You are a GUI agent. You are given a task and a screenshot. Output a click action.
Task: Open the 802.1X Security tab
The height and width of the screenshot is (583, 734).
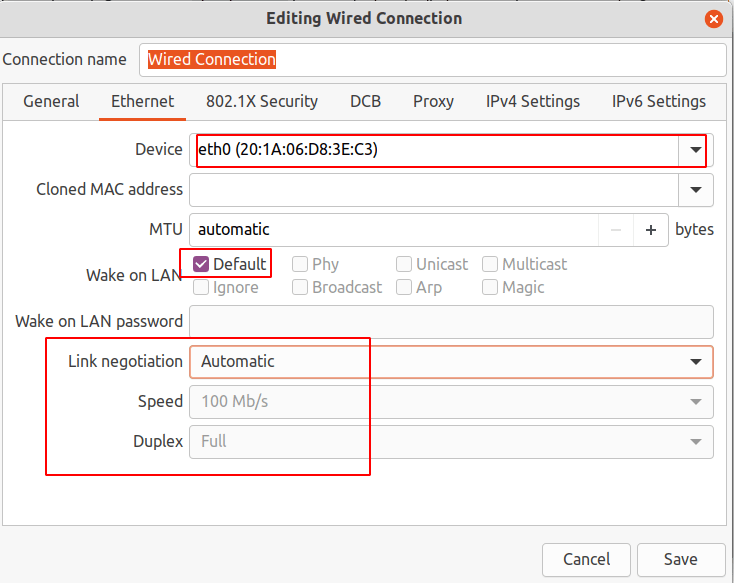[262, 101]
